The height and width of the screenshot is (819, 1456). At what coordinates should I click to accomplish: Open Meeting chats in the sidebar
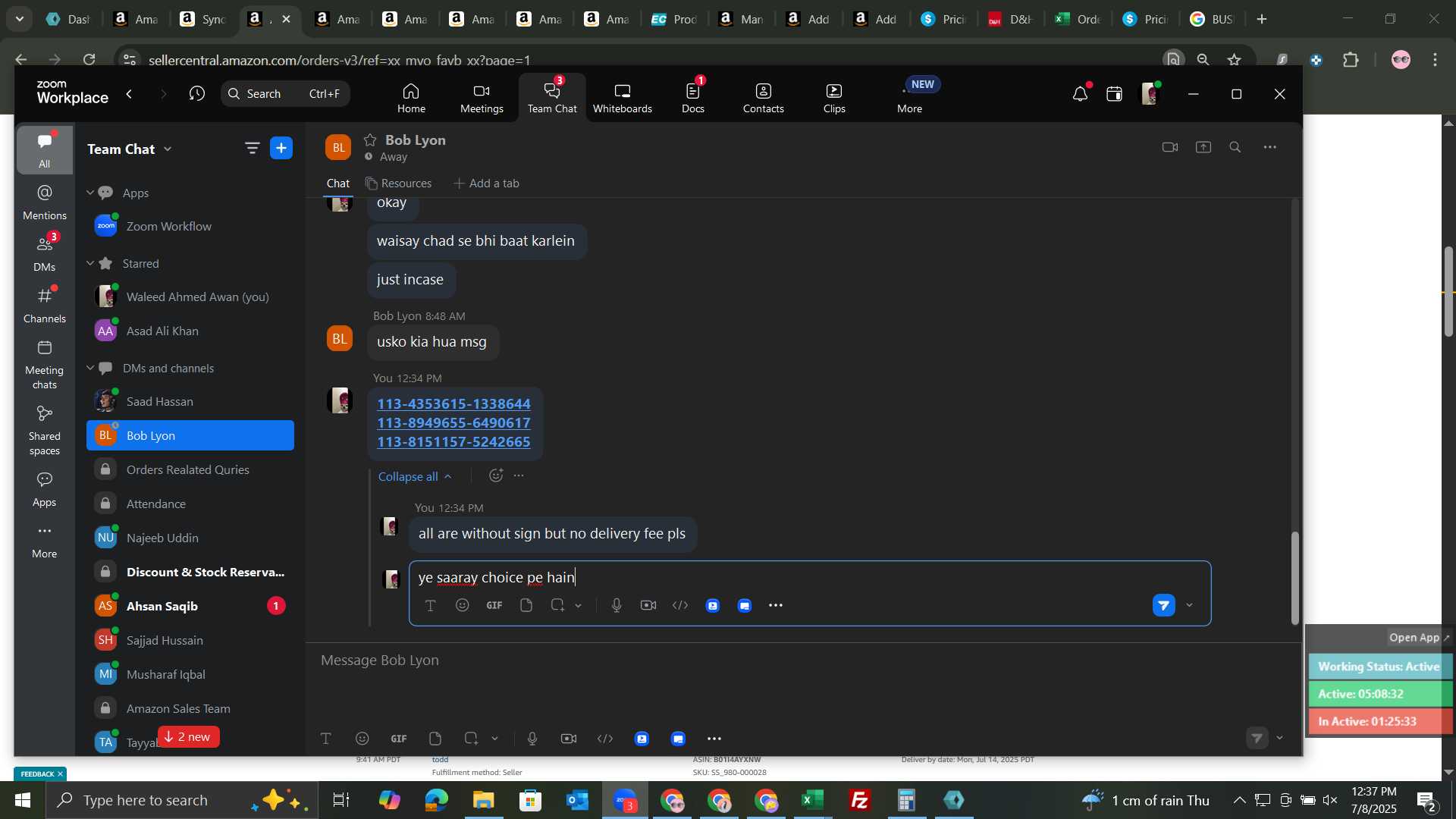pyautogui.click(x=45, y=365)
